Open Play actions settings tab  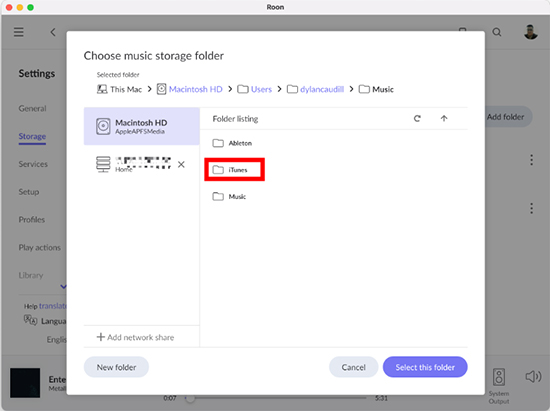pyautogui.click(x=40, y=247)
